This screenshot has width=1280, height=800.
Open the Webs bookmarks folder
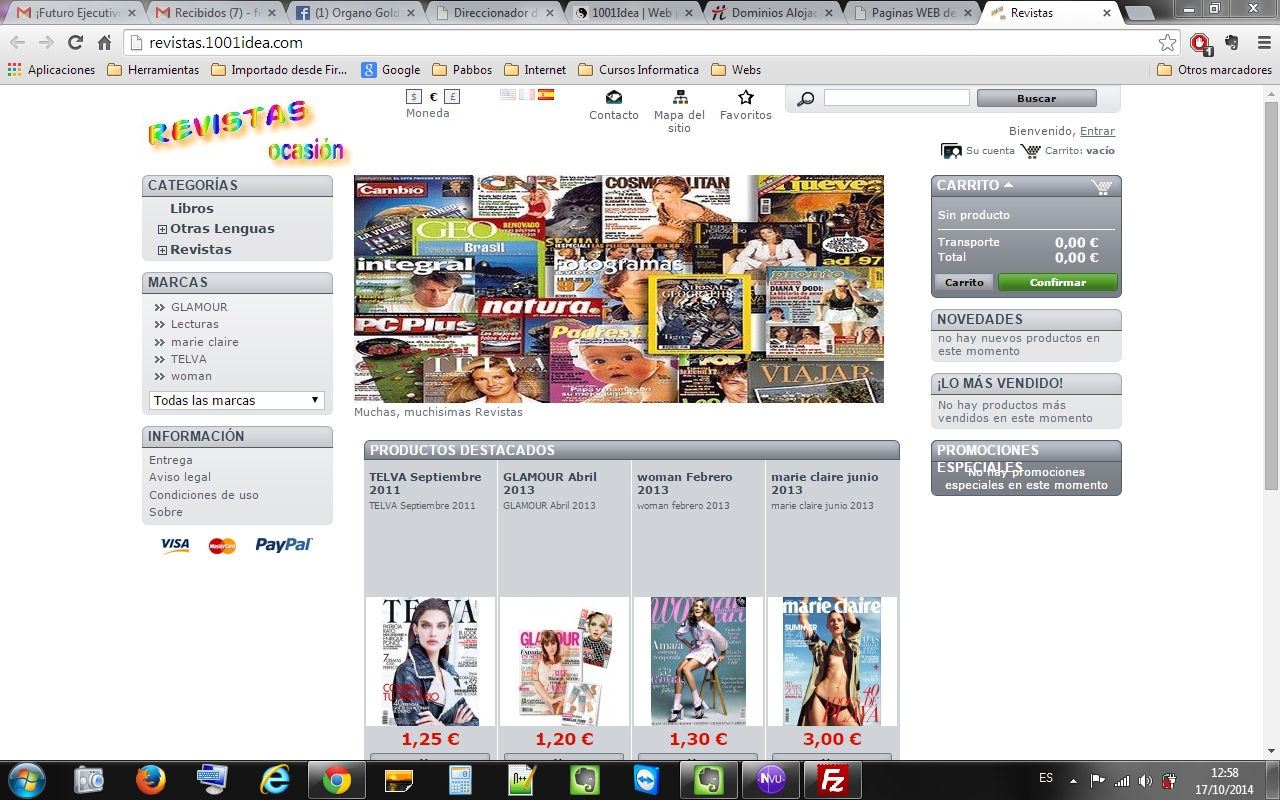736,70
